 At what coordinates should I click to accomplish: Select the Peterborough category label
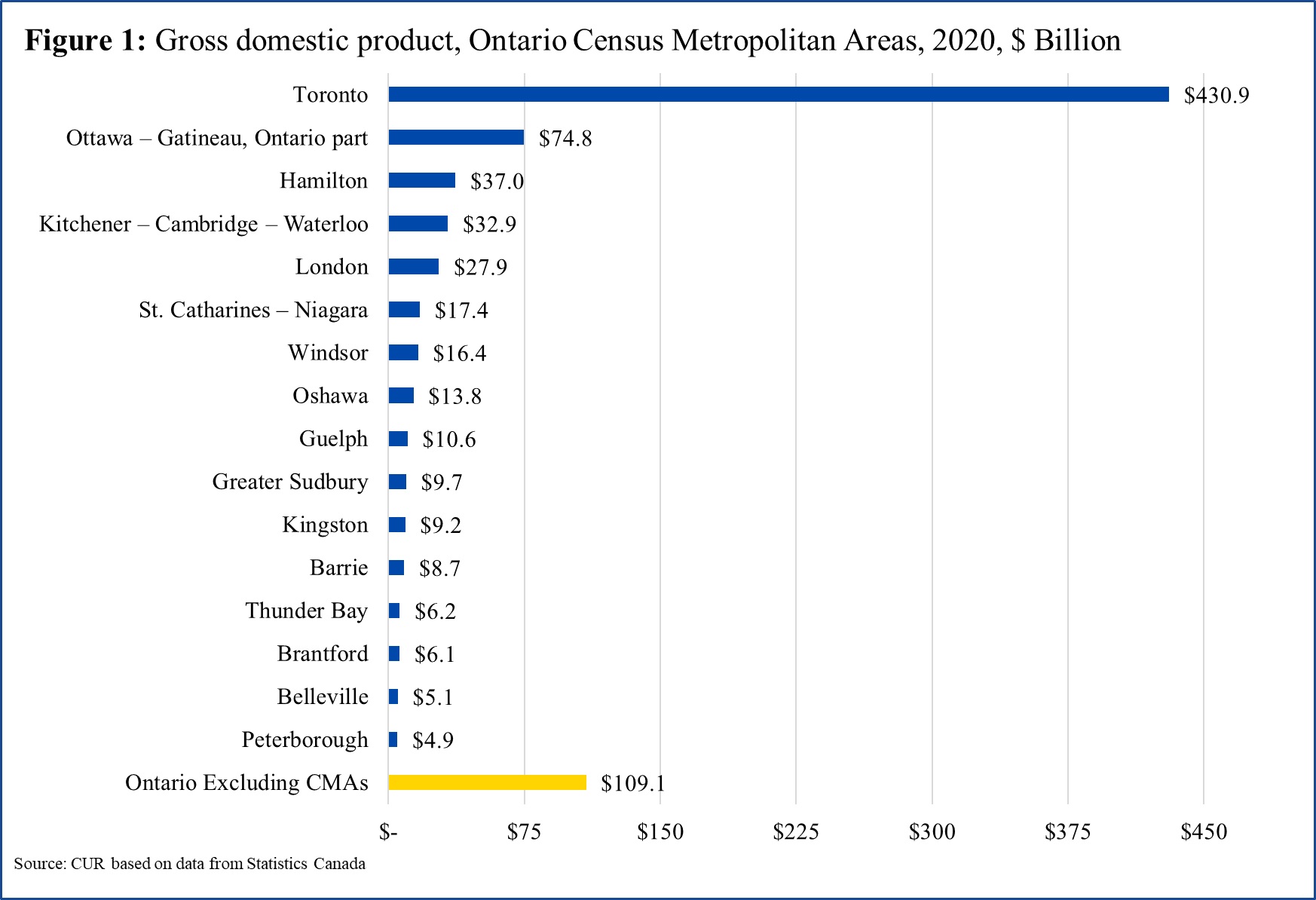tap(305, 739)
